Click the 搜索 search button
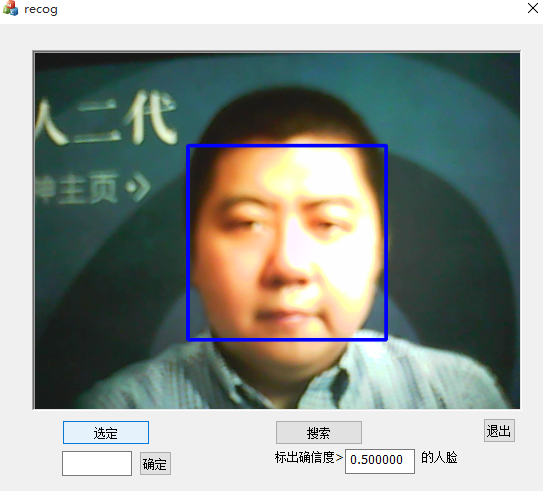 coord(319,432)
